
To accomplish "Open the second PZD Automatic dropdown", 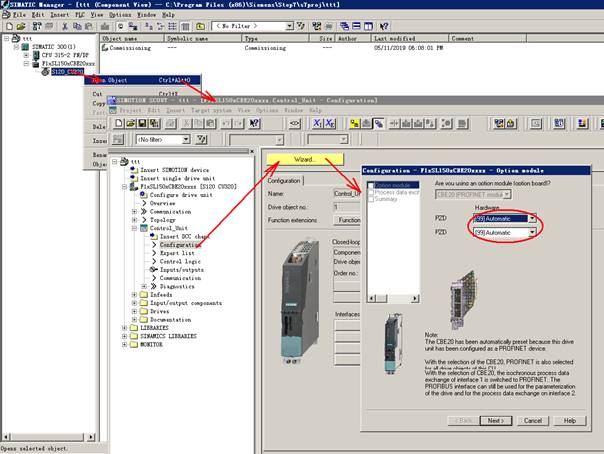I will 533,232.
